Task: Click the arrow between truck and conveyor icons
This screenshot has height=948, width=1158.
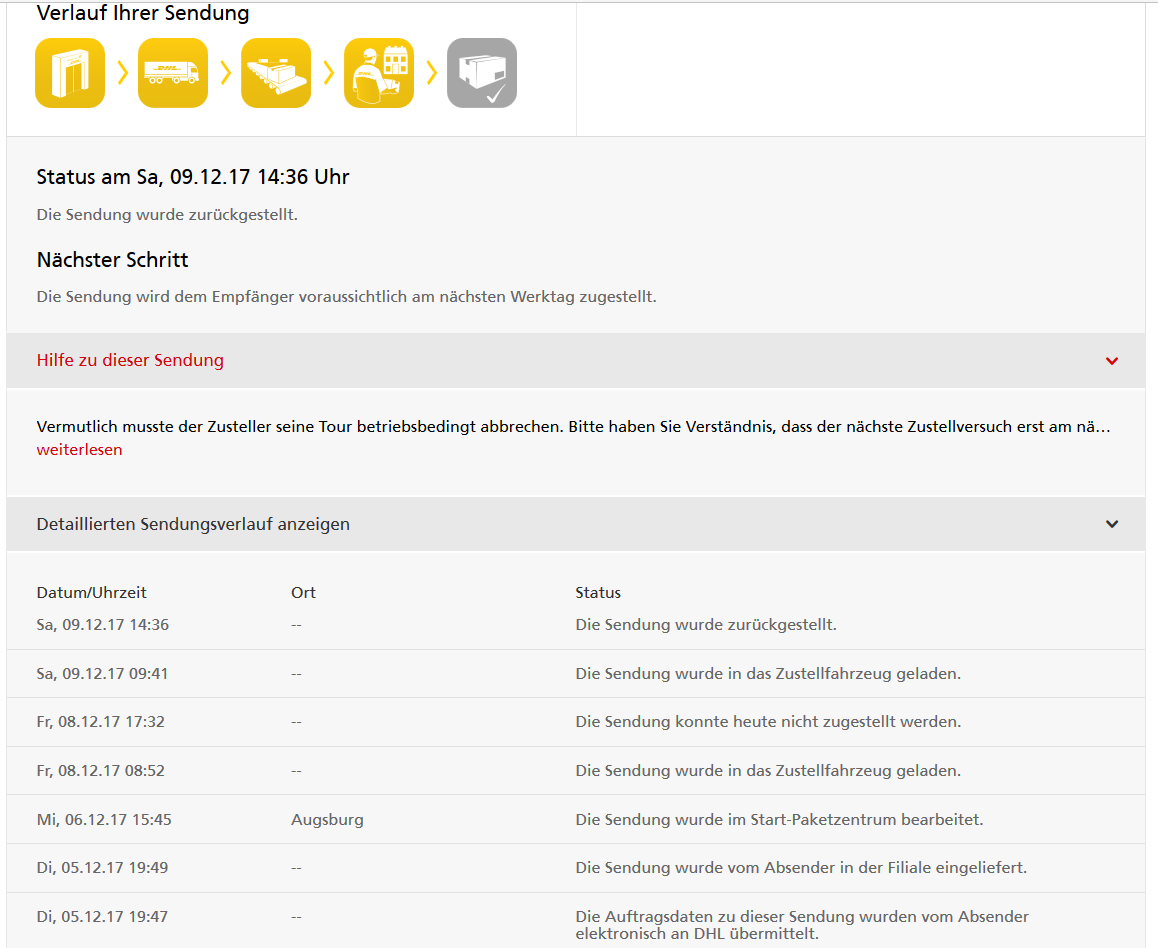Action: tap(225, 73)
